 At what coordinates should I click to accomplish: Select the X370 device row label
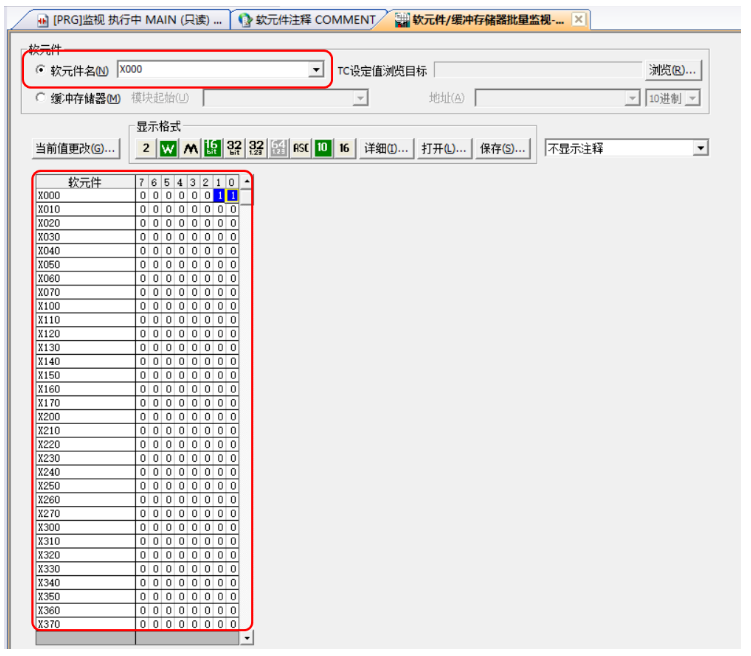(86, 624)
